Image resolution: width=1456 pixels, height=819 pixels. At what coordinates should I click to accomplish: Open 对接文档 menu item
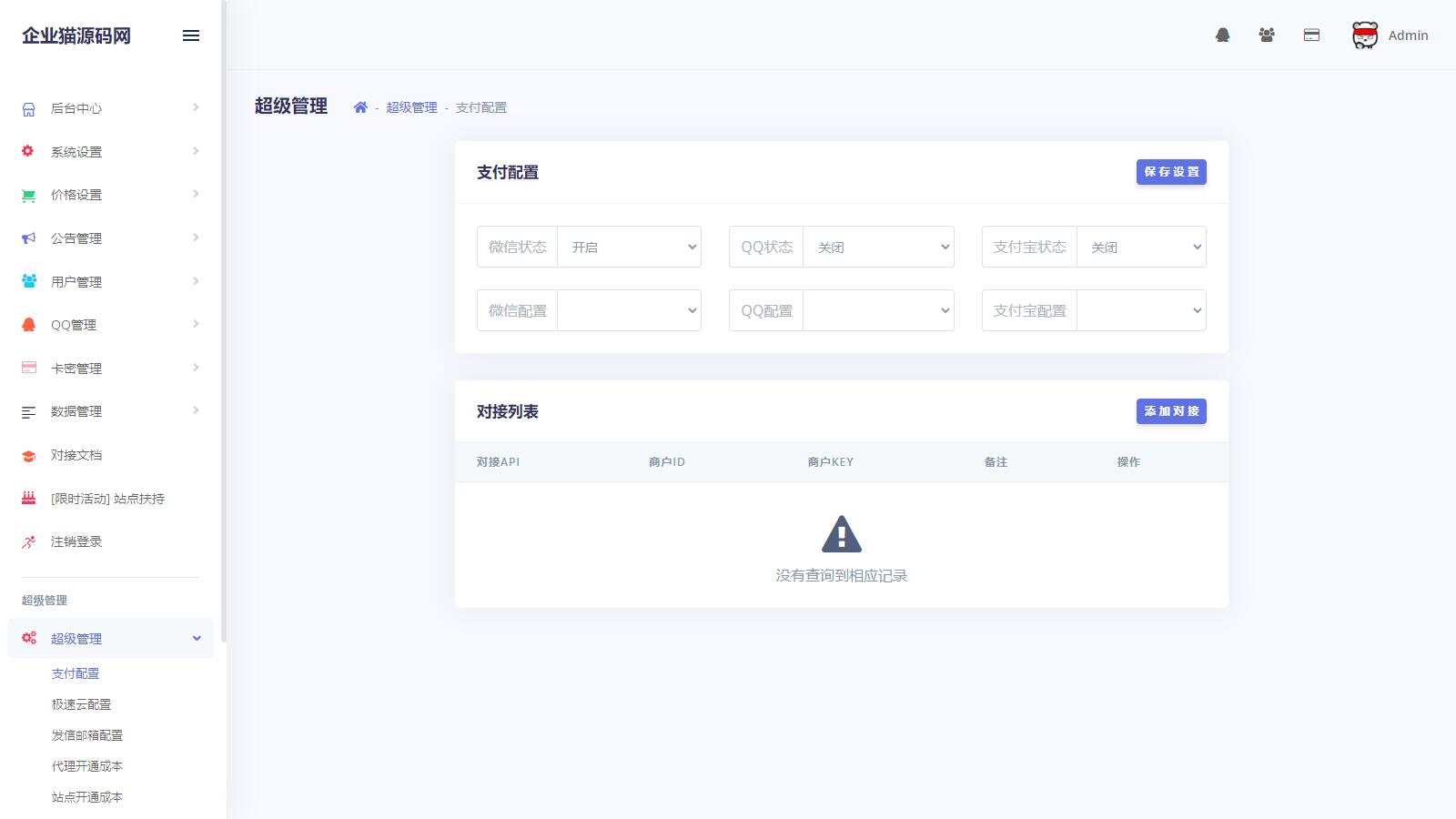coord(110,455)
